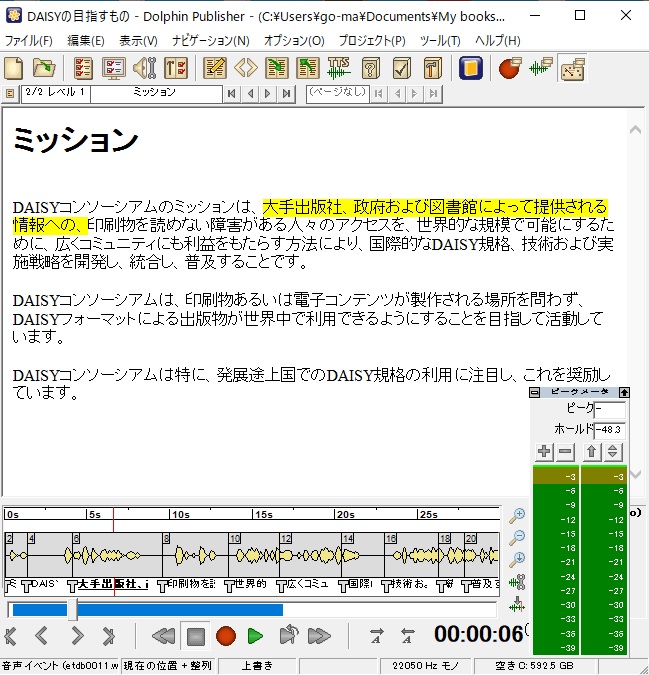Toggle the red record panel toolbar icon
The height and width of the screenshot is (675, 649).
510,68
